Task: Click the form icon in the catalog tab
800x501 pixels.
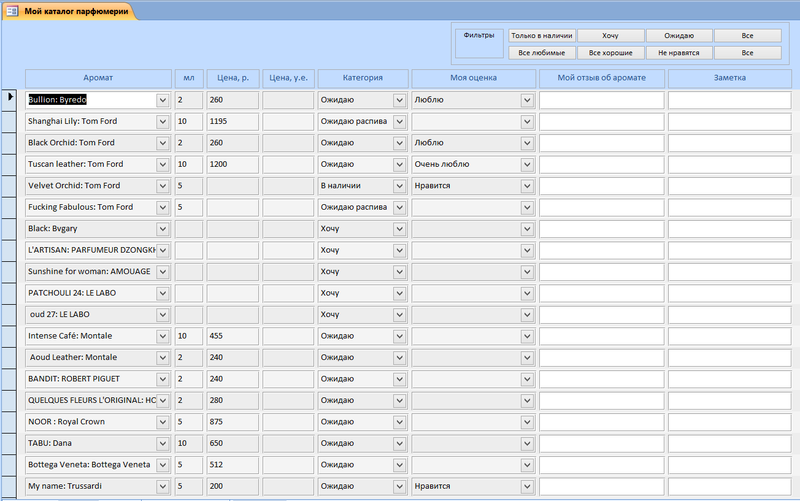Action: point(12,11)
